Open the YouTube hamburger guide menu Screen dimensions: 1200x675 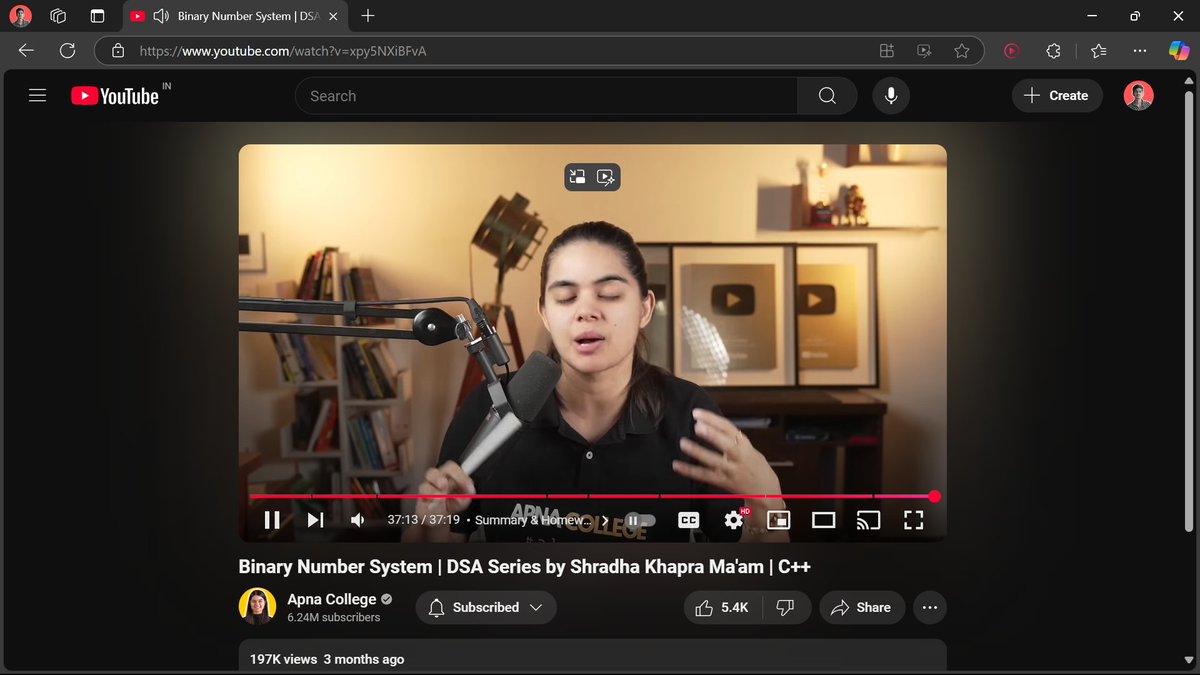tap(38, 96)
